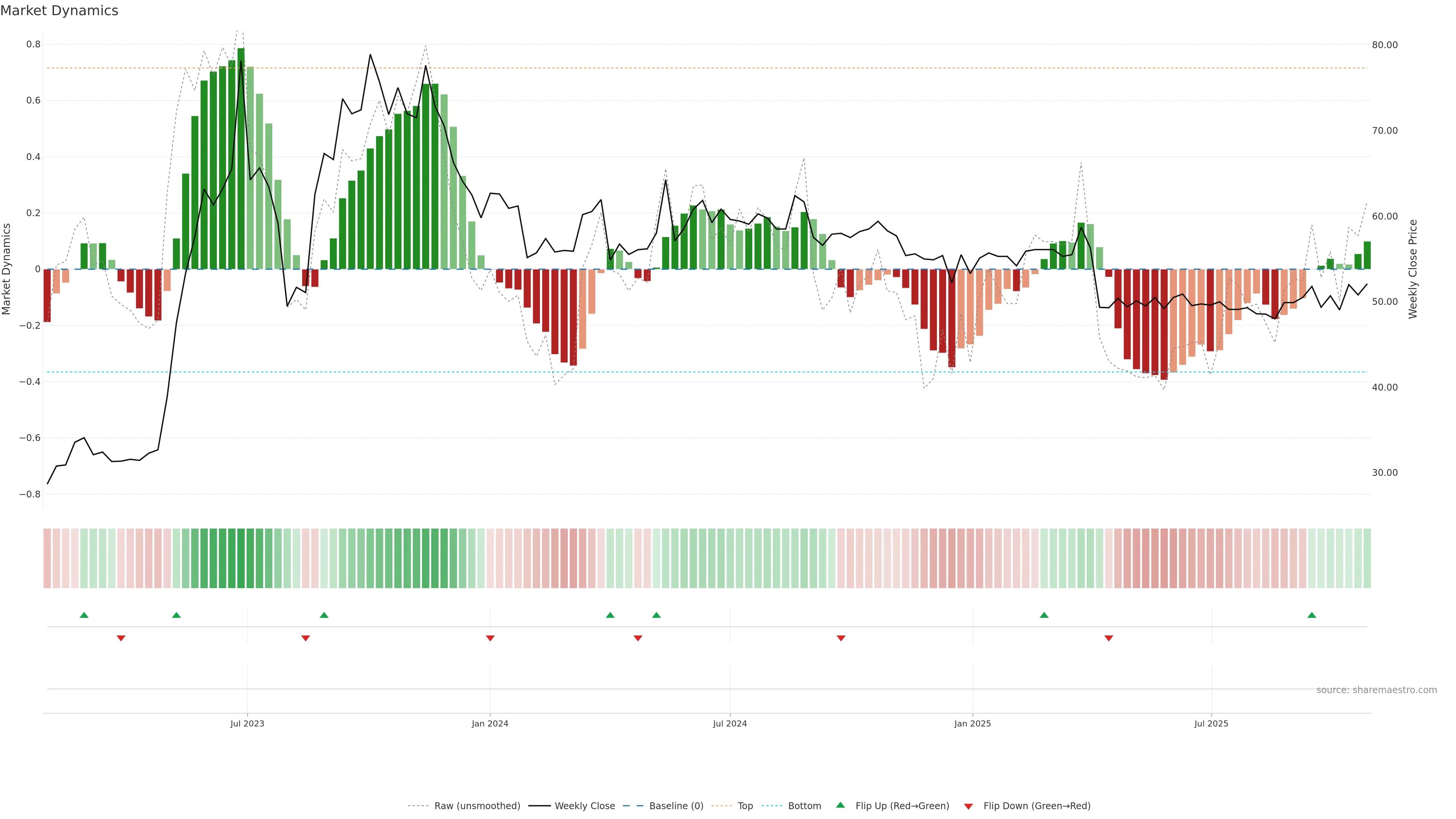Image resolution: width=1456 pixels, height=819 pixels.
Task: Click the darkest green segment in heat strip
Action: 241,559
